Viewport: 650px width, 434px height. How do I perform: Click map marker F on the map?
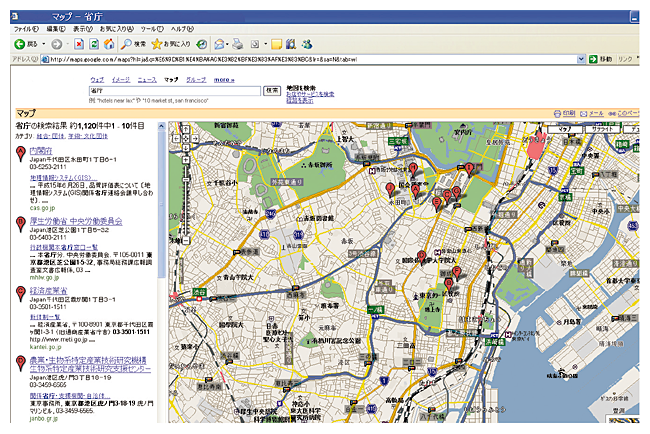[456, 274]
